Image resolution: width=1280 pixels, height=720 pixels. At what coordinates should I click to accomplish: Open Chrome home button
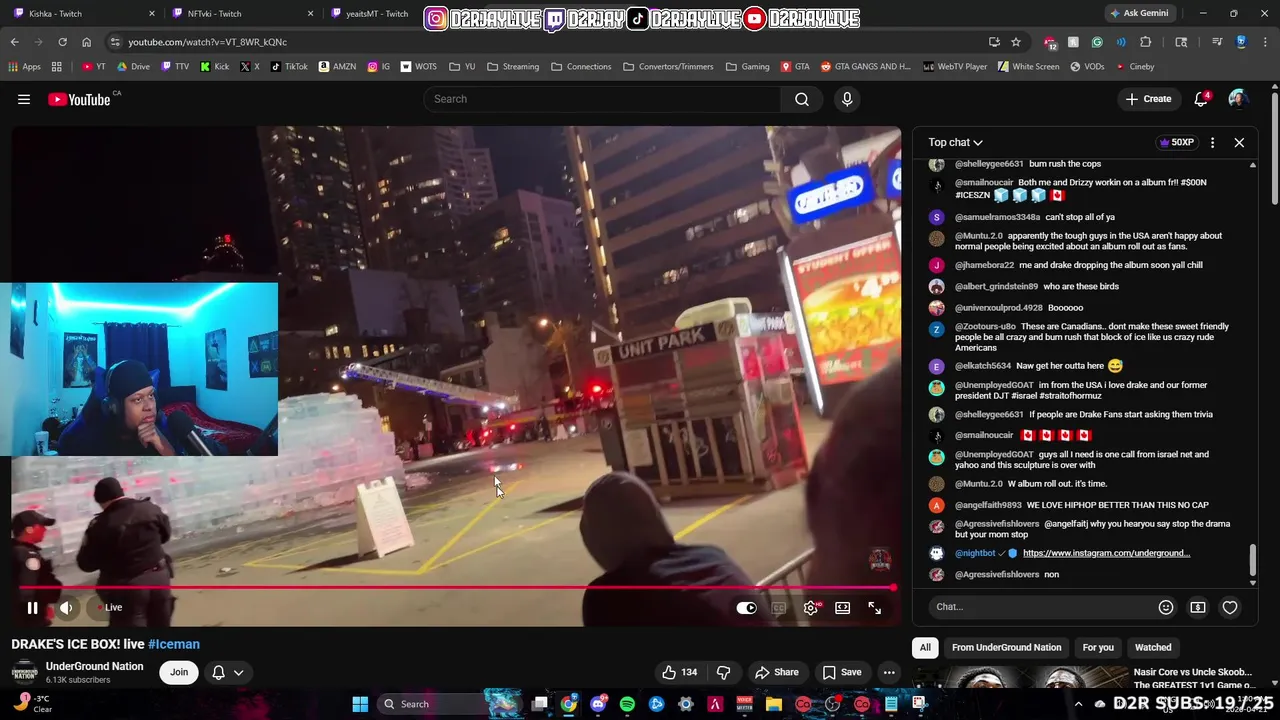click(x=86, y=42)
